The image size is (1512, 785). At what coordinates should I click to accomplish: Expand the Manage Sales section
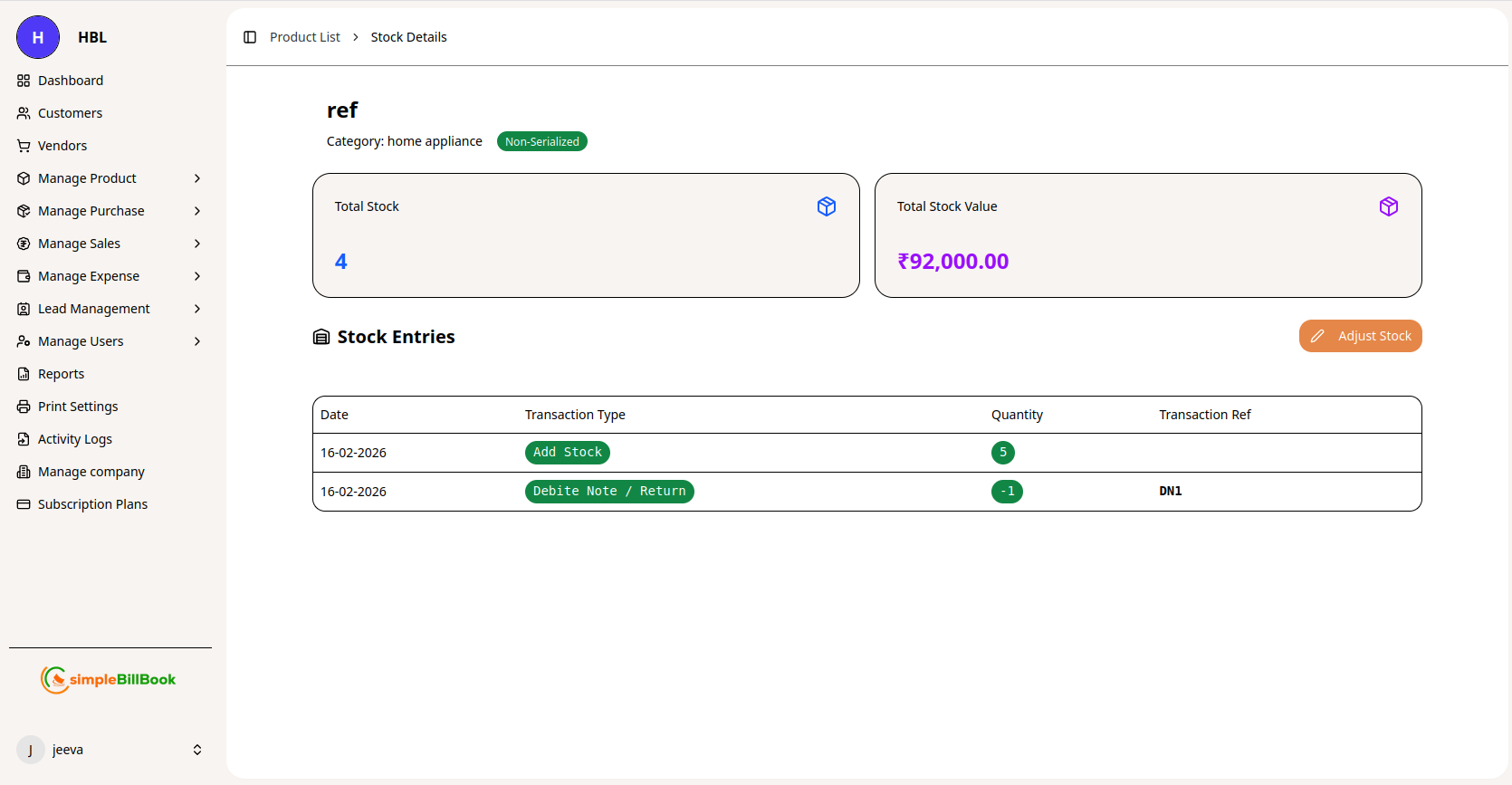[x=196, y=244]
